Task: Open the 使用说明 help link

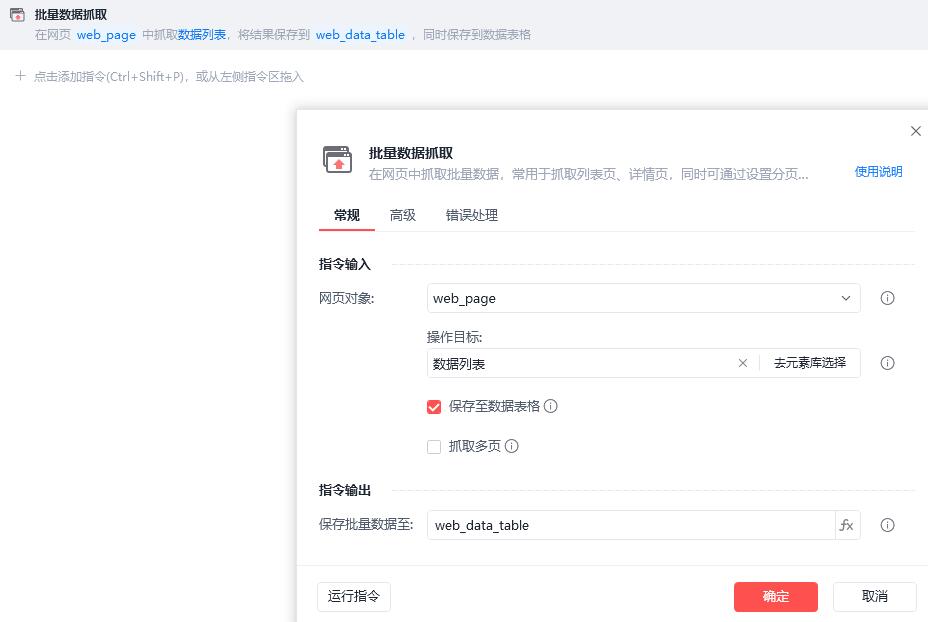Action: click(878, 172)
